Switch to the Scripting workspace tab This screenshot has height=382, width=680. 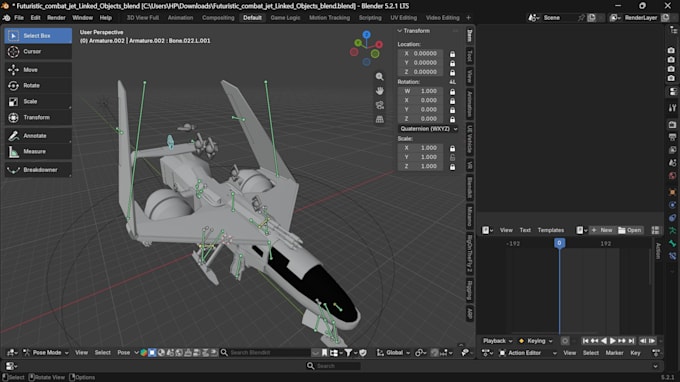[x=370, y=18]
